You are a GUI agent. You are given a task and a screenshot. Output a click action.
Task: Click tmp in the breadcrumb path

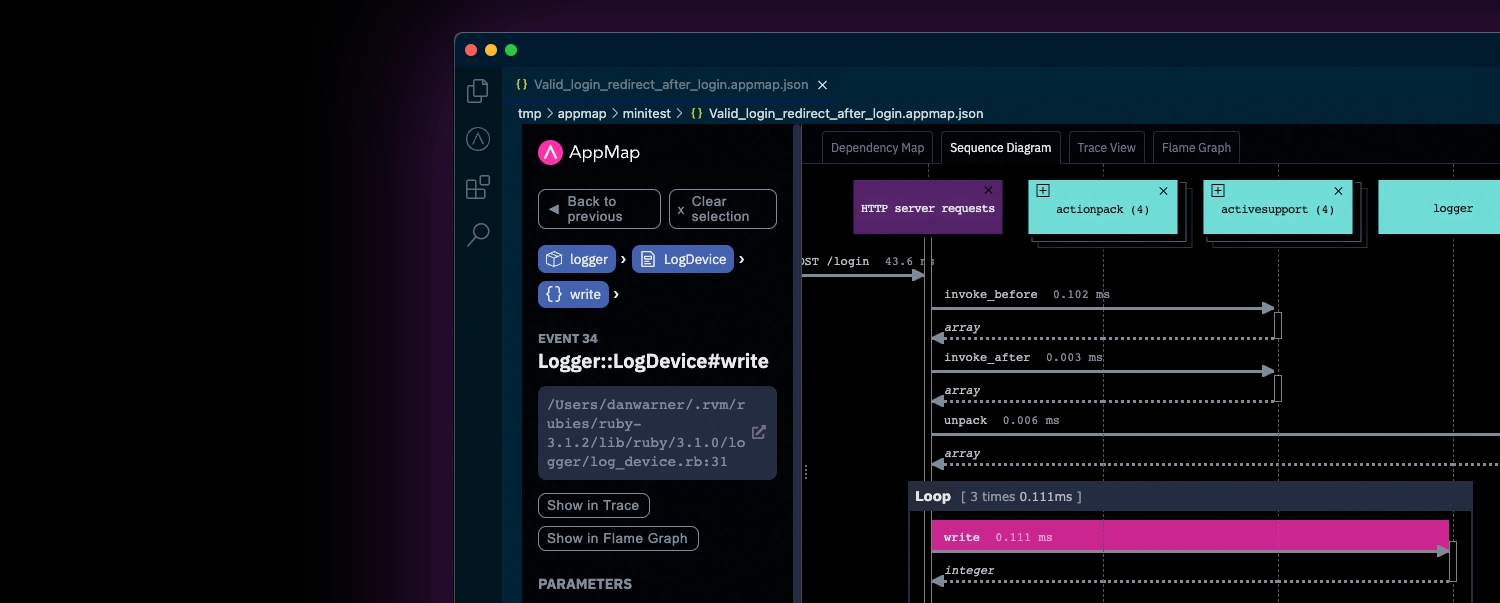click(529, 113)
